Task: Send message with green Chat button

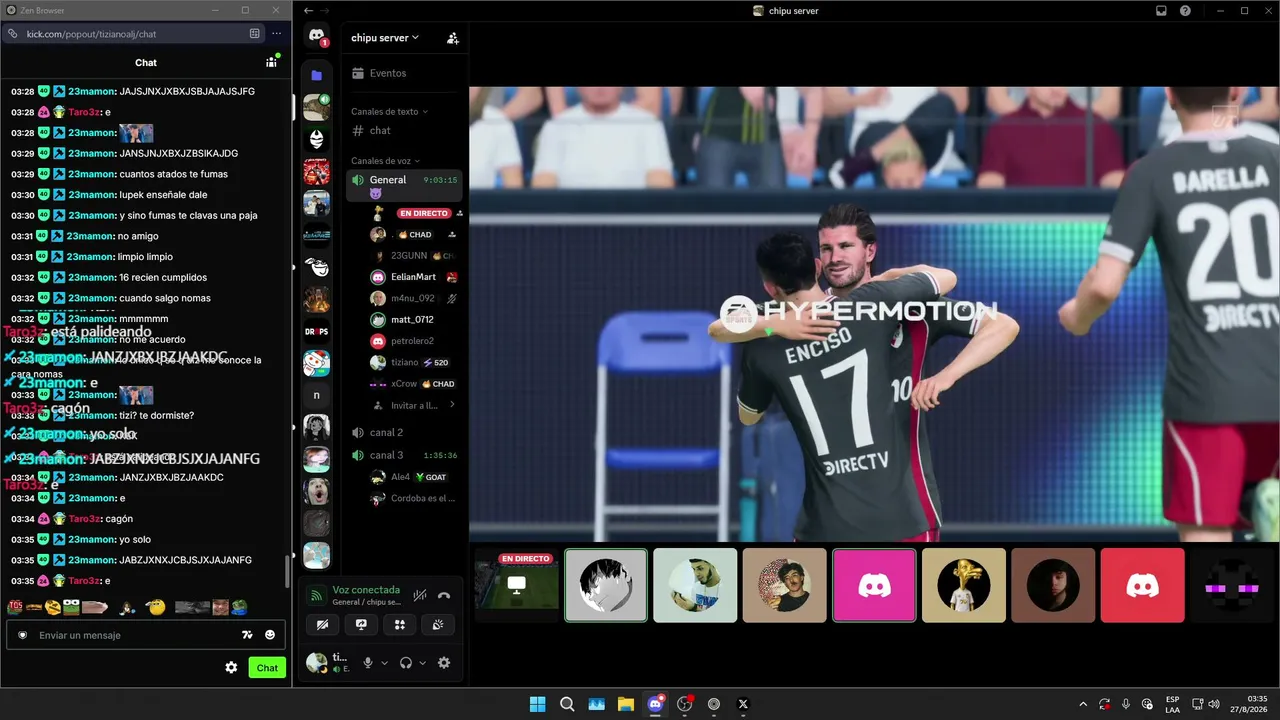Action: (267, 668)
